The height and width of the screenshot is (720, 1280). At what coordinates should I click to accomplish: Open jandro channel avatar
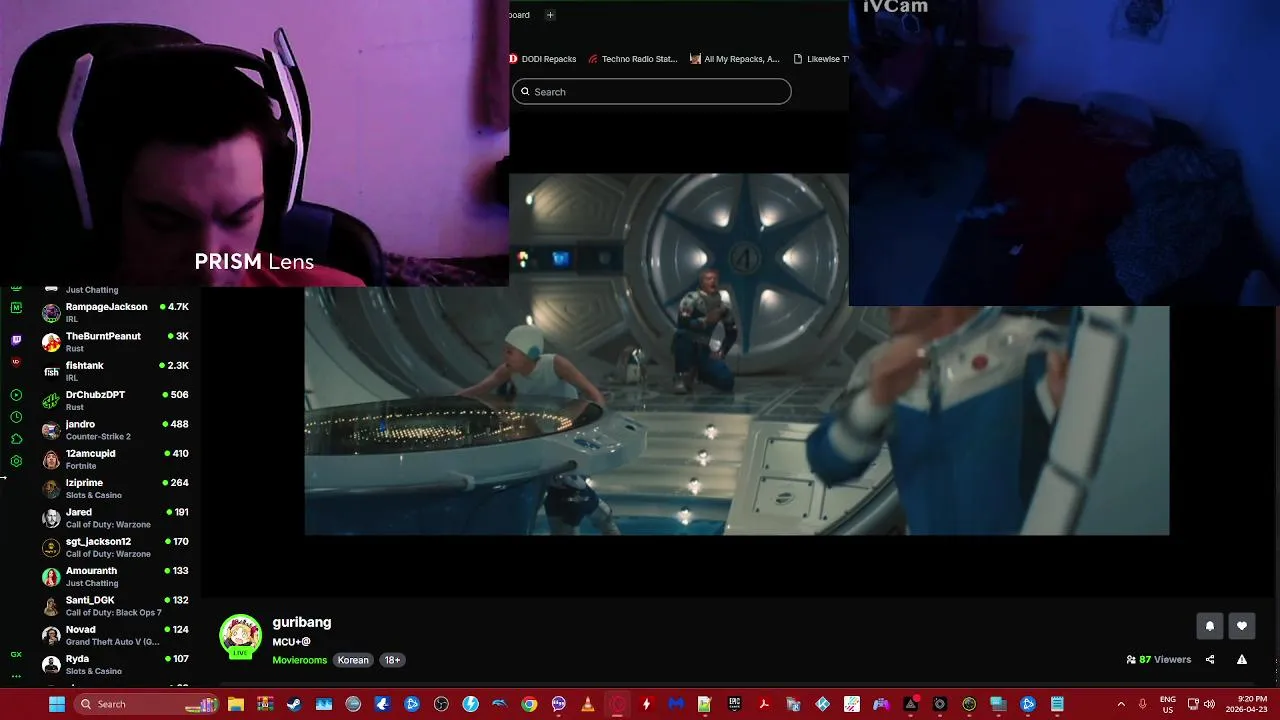coord(51,430)
